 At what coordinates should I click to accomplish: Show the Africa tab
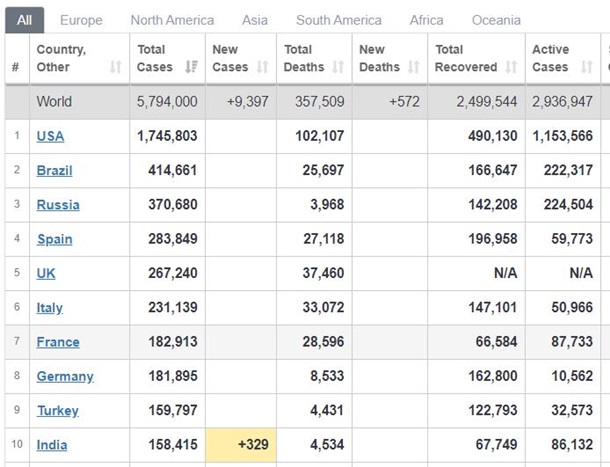[x=427, y=20]
